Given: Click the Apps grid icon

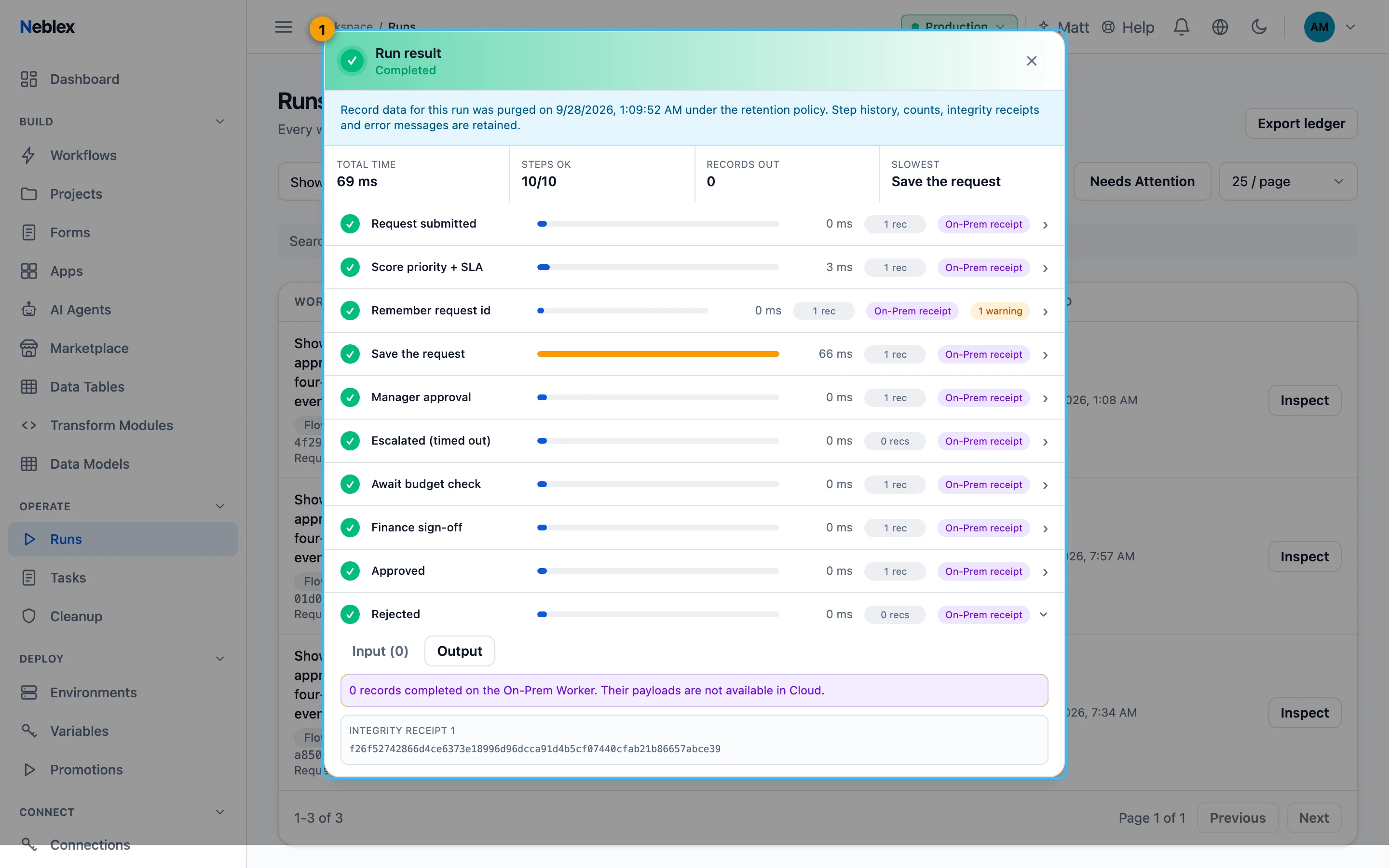Looking at the screenshot, I should [x=29, y=271].
